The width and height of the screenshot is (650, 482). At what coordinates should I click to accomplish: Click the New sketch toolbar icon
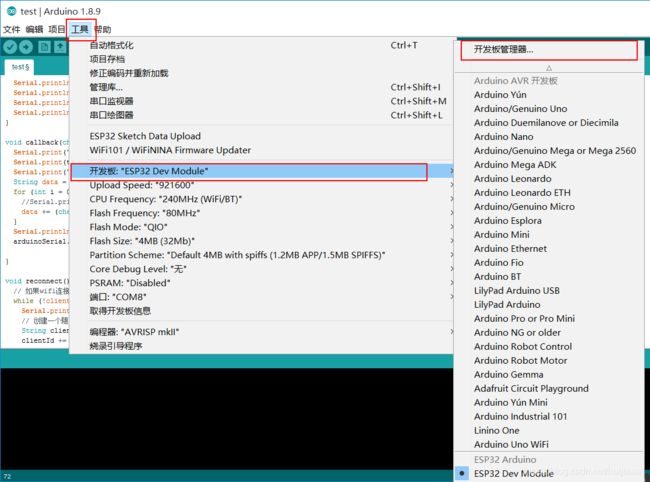click(x=45, y=47)
